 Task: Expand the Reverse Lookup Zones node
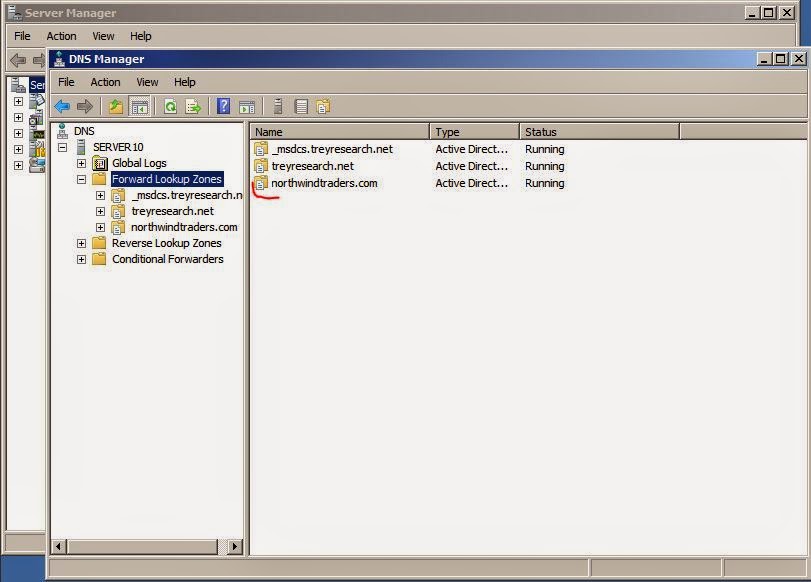pyautogui.click(x=82, y=243)
